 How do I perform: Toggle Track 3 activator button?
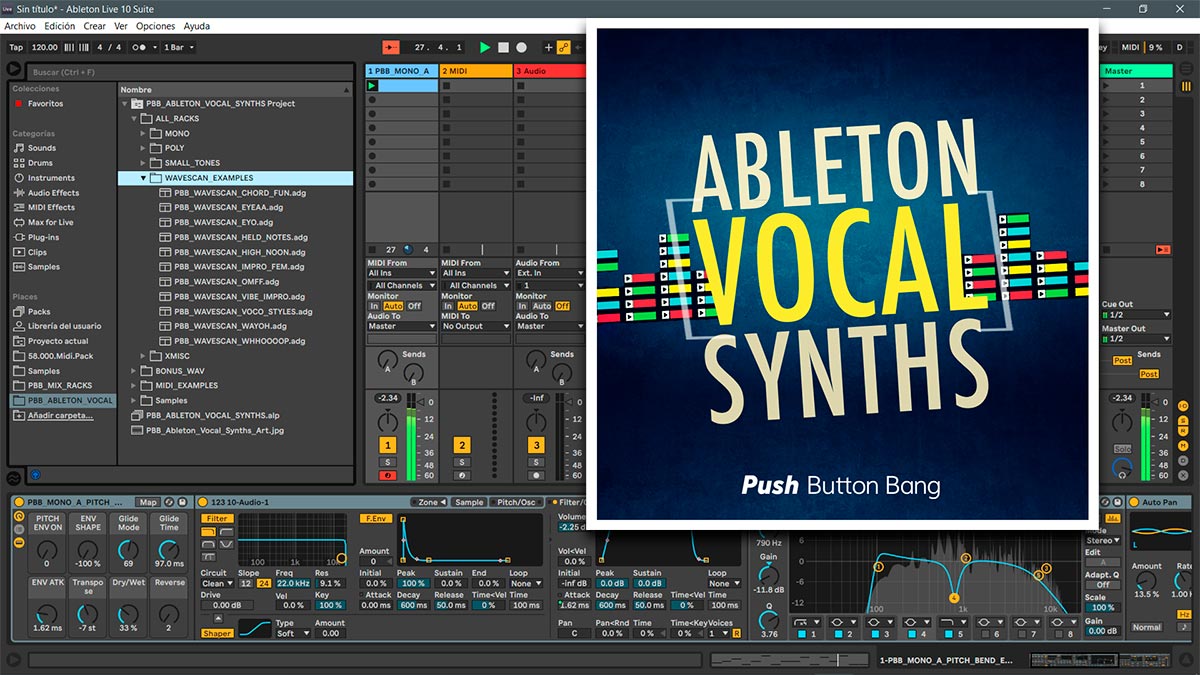536,446
